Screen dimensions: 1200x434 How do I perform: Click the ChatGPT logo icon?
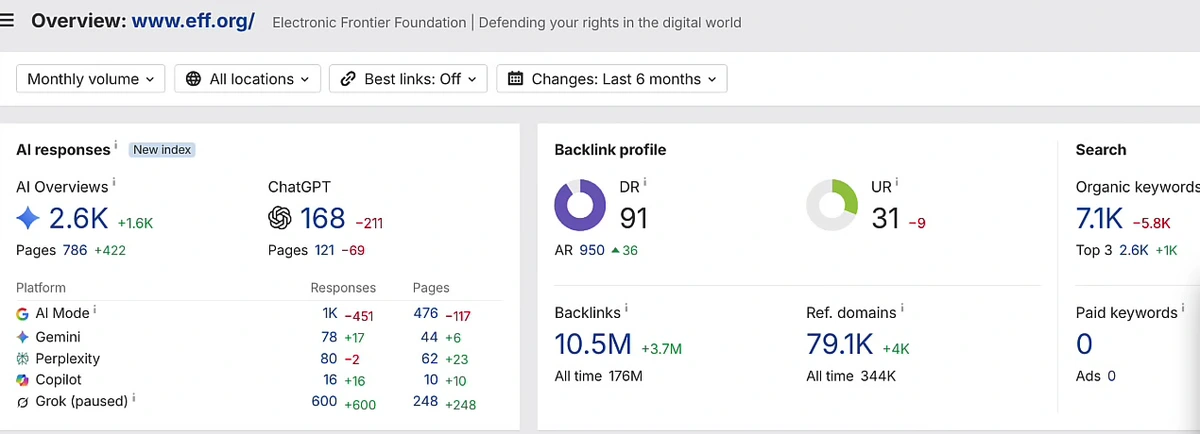280,218
